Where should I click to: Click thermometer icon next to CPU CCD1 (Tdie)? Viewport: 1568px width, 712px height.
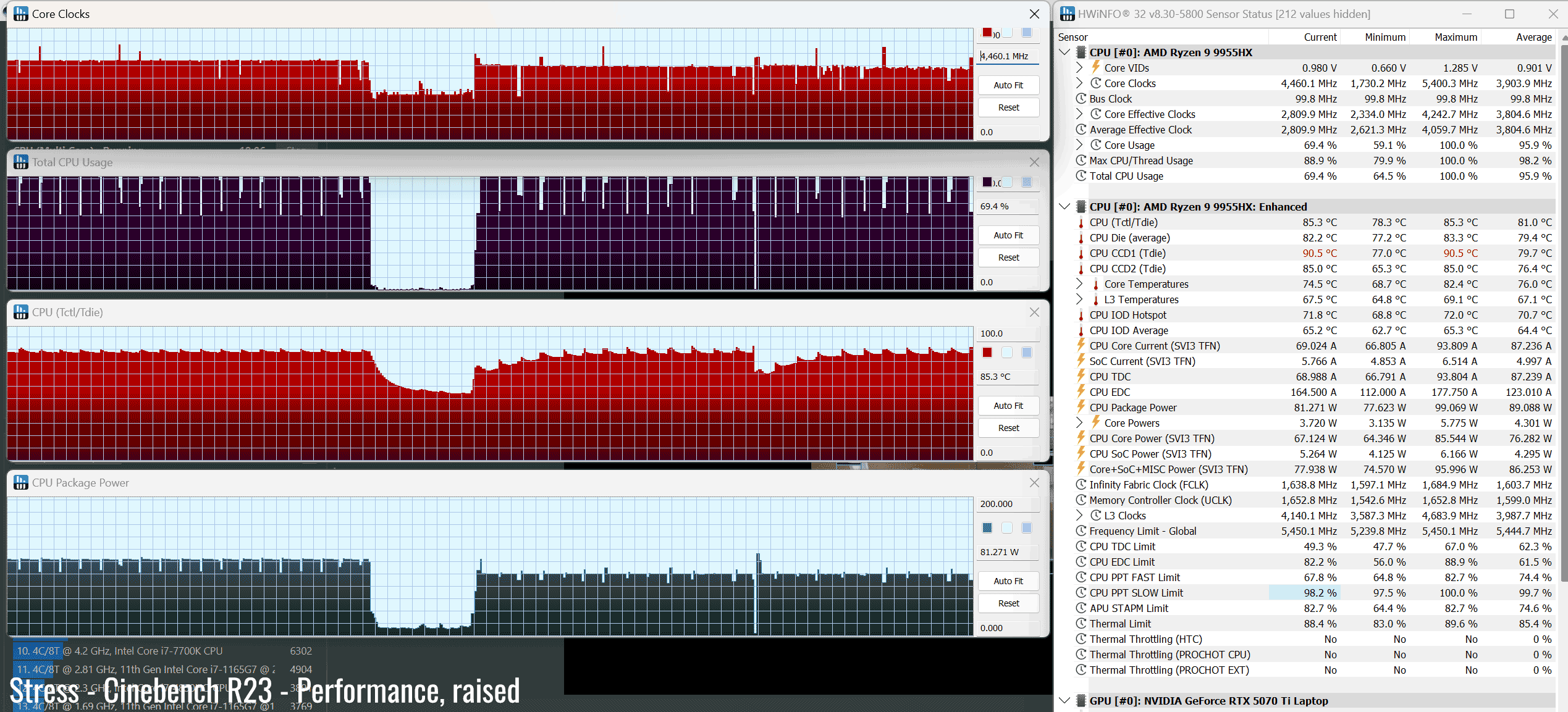1081,253
